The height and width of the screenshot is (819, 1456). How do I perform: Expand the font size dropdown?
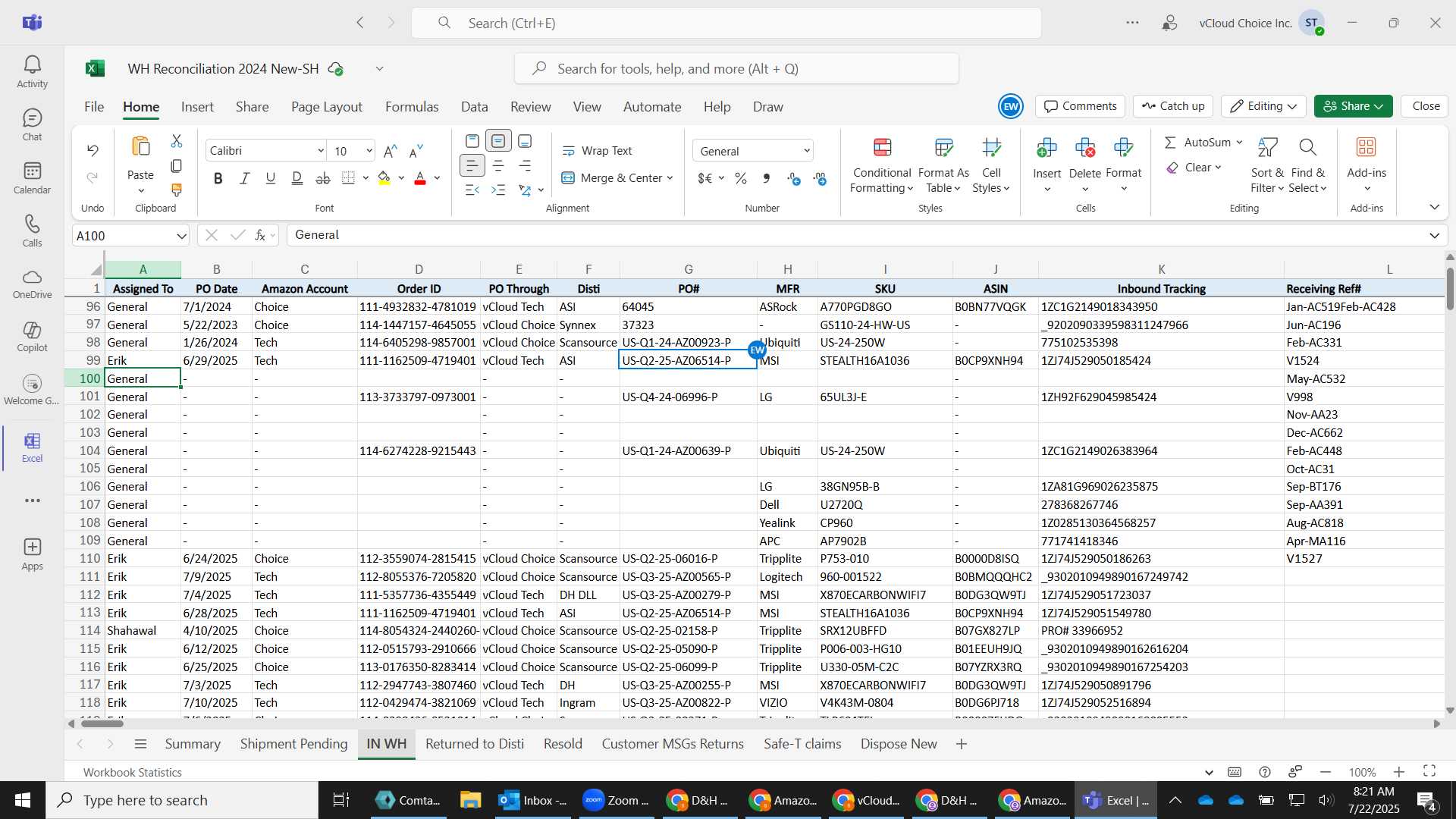pyautogui.click(x=369, y=151)
